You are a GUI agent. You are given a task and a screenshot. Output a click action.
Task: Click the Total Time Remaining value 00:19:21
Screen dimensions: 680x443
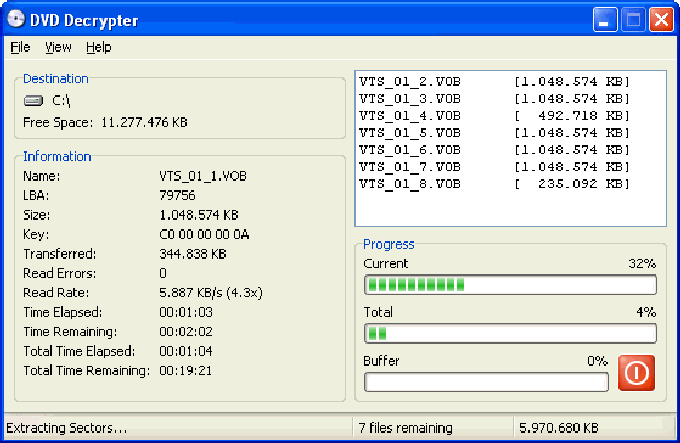[186, 371]
